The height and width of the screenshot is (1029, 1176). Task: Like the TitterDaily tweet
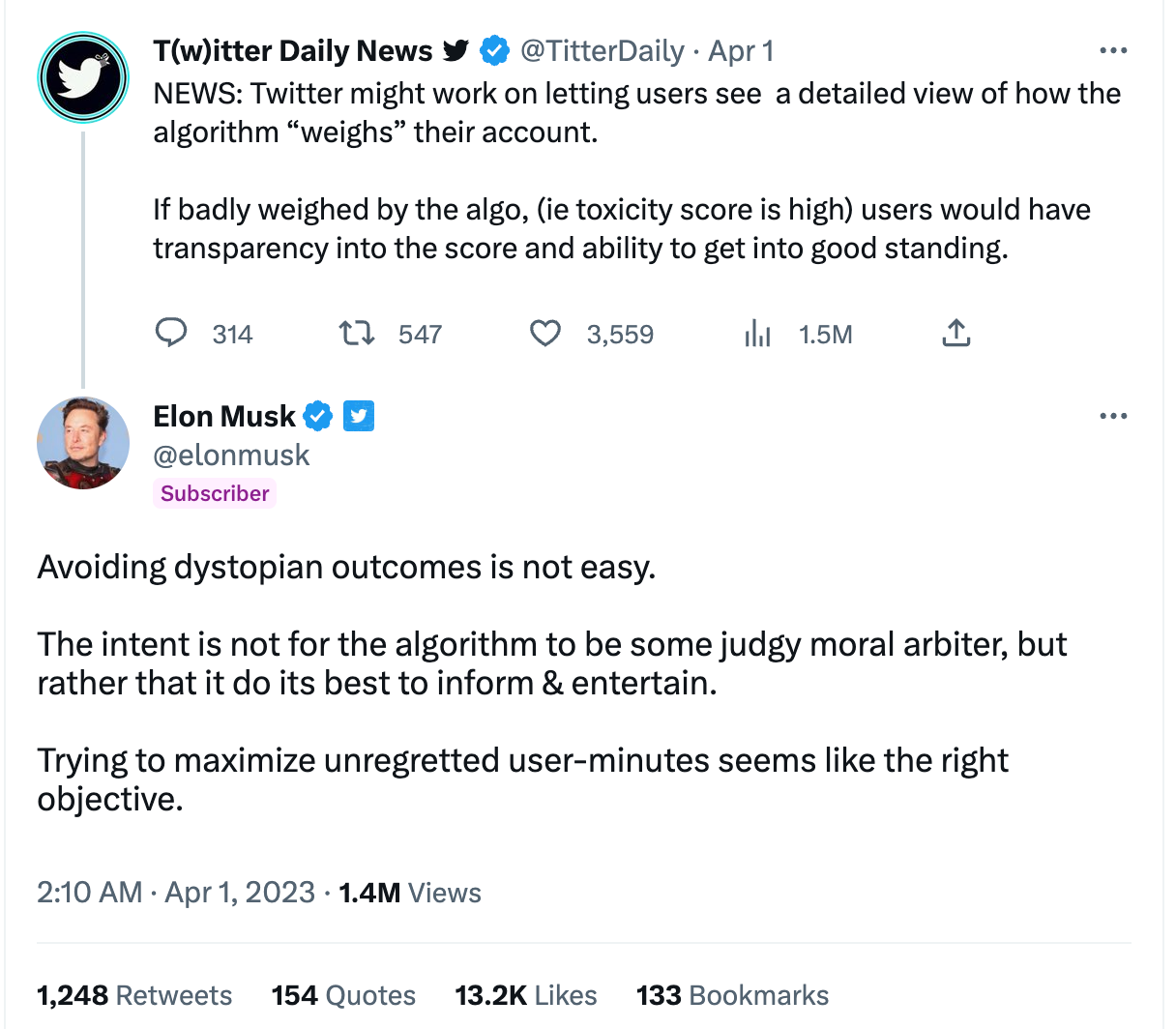coord(545,333)
